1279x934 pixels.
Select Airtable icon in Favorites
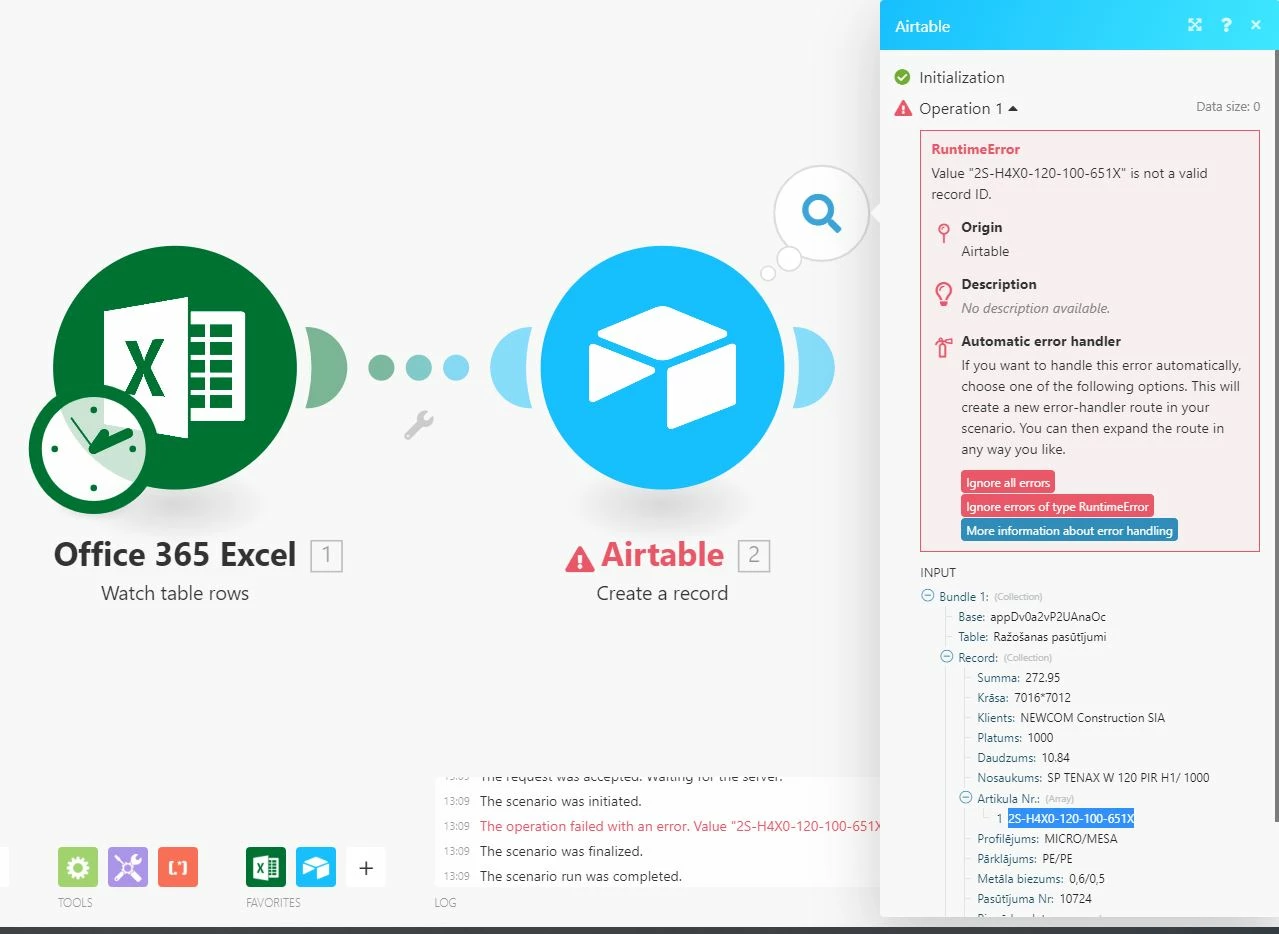pyautogui.click(x=316, y=867)
